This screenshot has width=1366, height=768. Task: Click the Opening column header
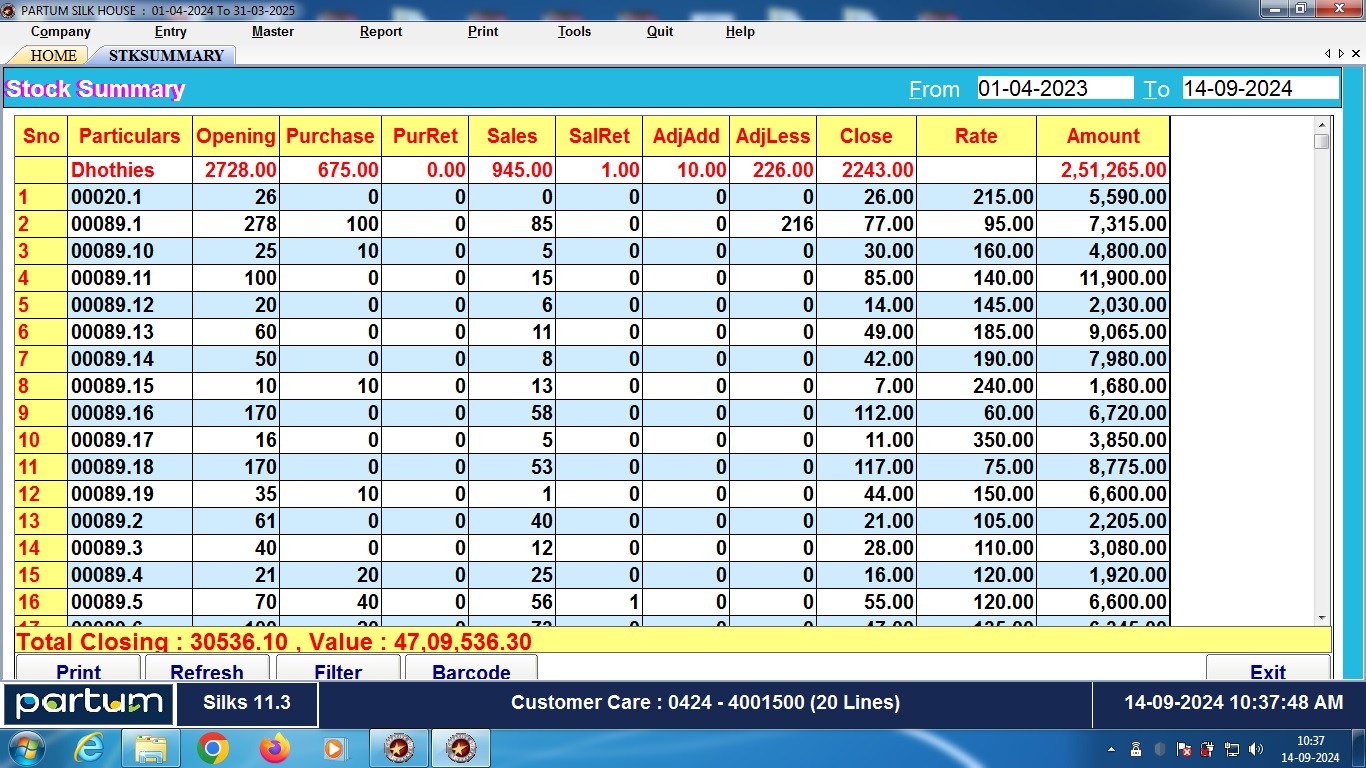(236, 136)
